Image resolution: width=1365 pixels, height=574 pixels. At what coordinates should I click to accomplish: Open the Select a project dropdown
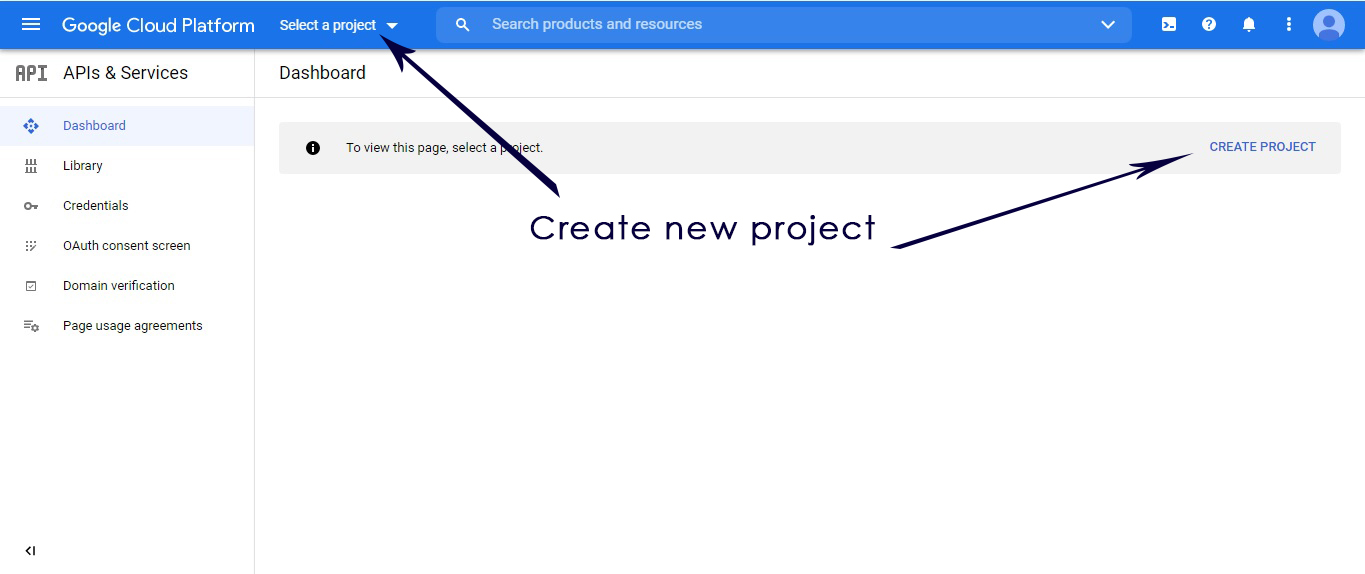tap(338, 25)
